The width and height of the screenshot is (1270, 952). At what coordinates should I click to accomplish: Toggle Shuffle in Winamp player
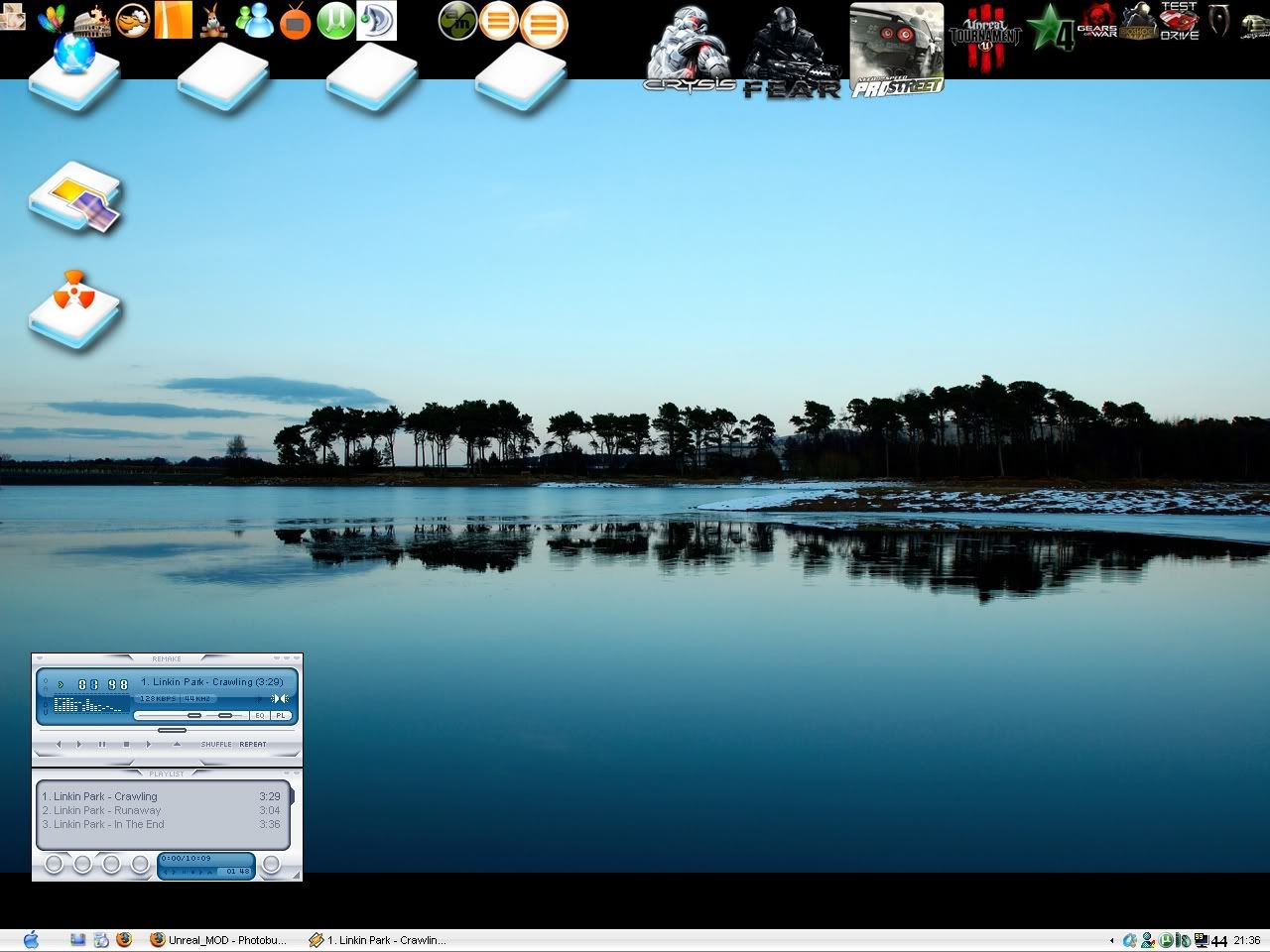click(216, 744)
